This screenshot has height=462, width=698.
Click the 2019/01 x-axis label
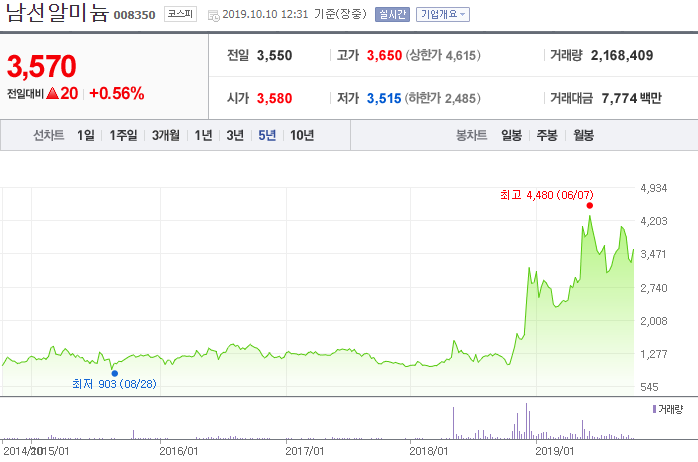[x=554, y=451]
